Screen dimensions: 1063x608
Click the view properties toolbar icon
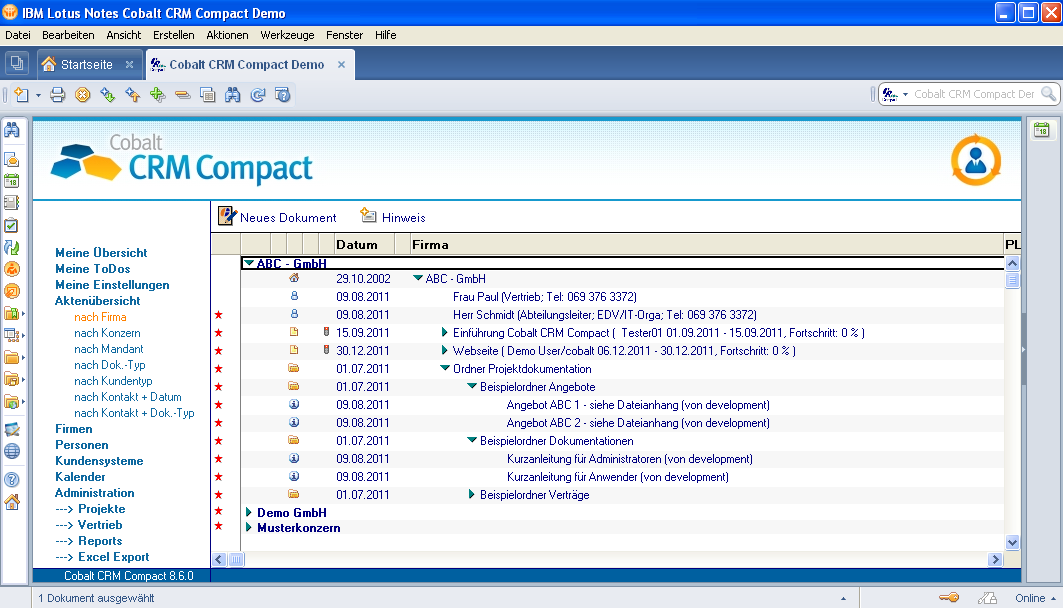click(x=207, y=95)
